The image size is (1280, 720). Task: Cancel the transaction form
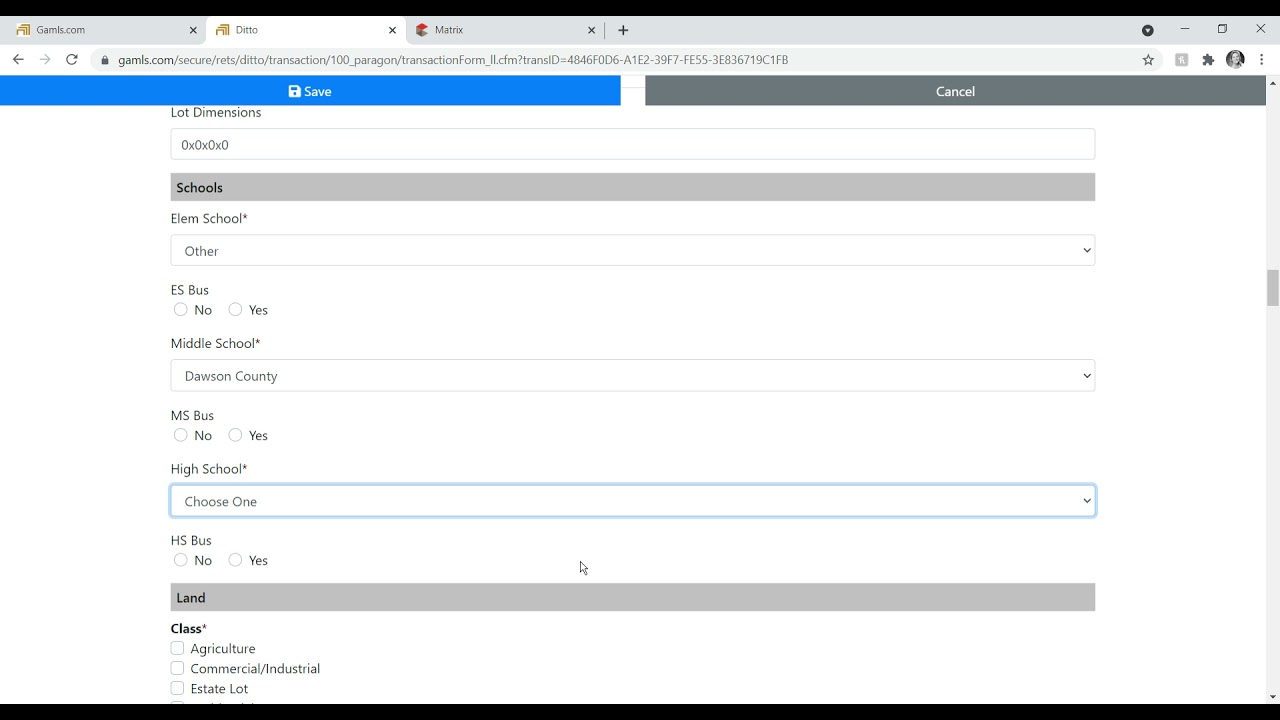pyautogui.click(x=955, y=91)
